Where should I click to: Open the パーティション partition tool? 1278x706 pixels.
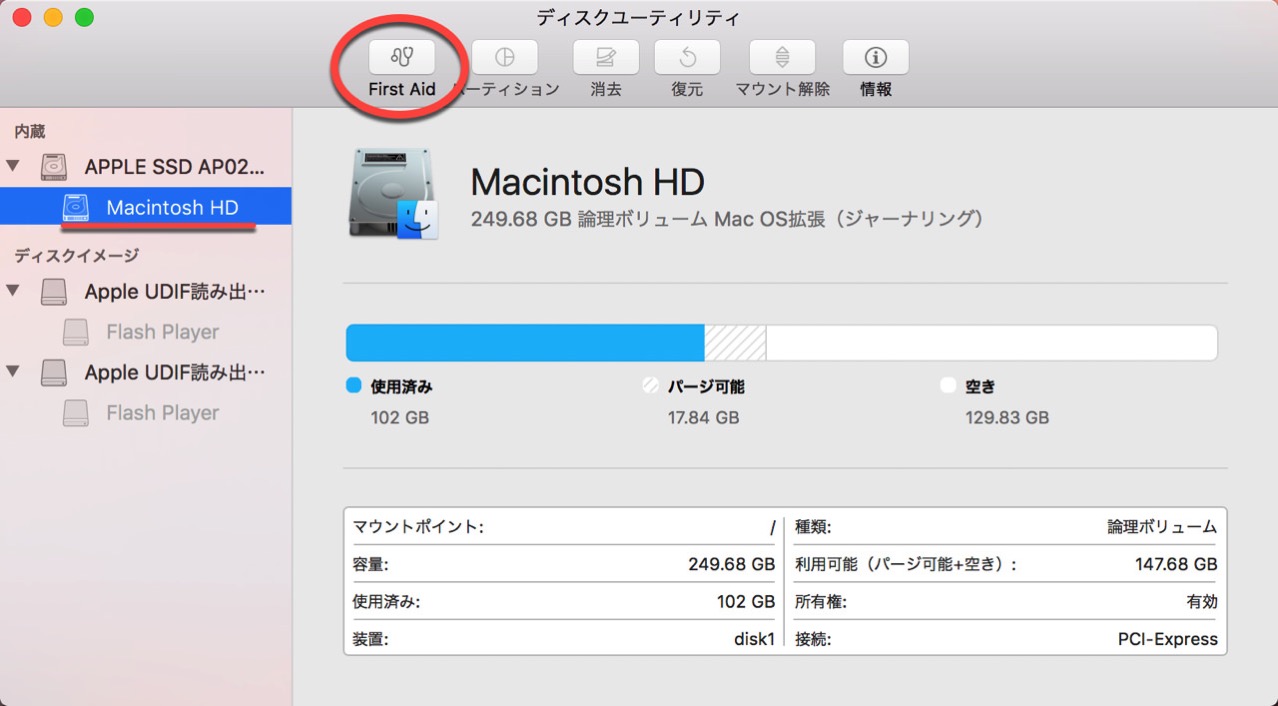click(x=505, y=57)
